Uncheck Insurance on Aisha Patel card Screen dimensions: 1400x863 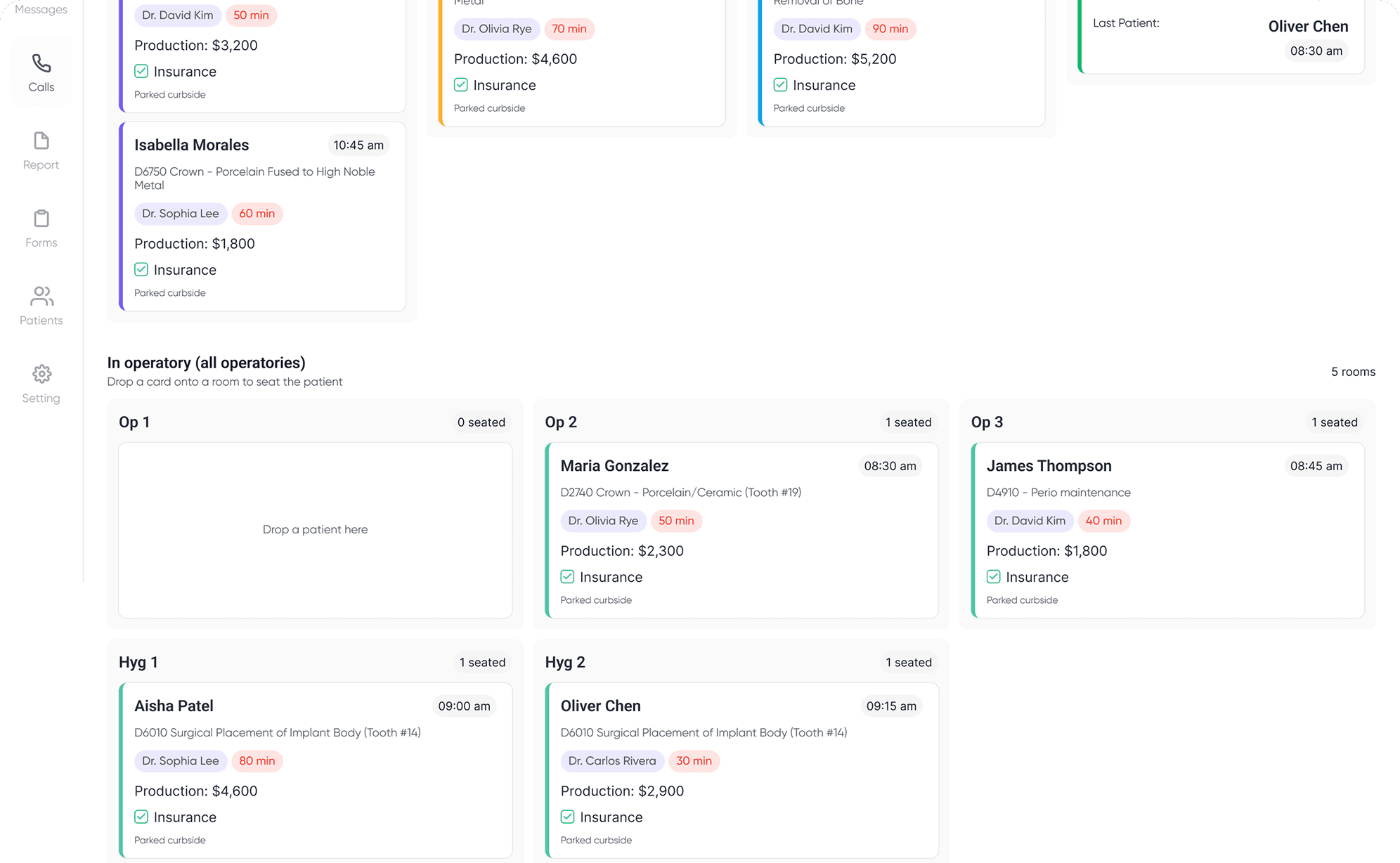tap(141, 817)
